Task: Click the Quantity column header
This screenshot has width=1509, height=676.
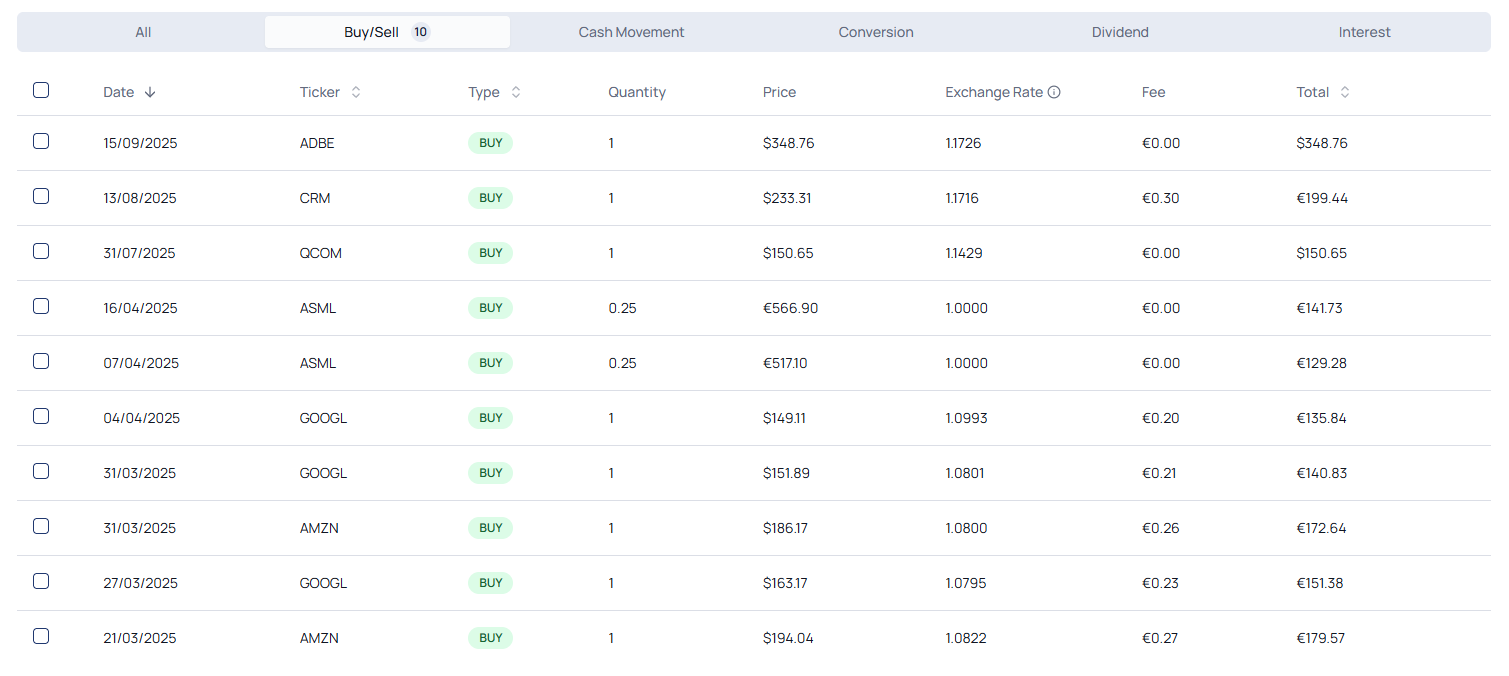Action: tap(637, 92)
